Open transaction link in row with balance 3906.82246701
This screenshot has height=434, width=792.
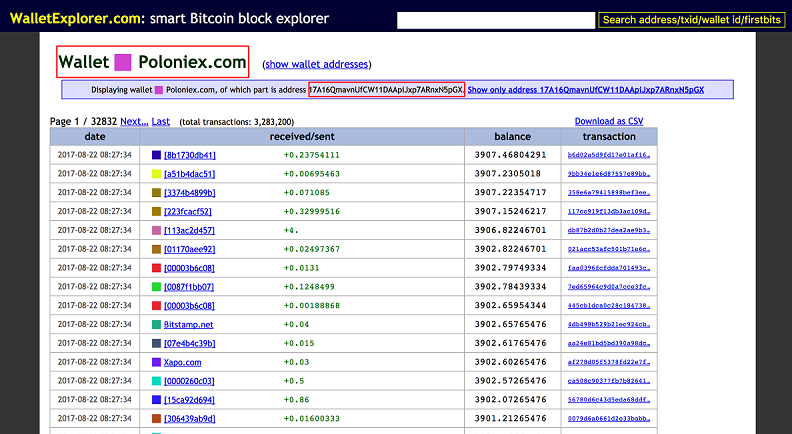pos(609,230)
